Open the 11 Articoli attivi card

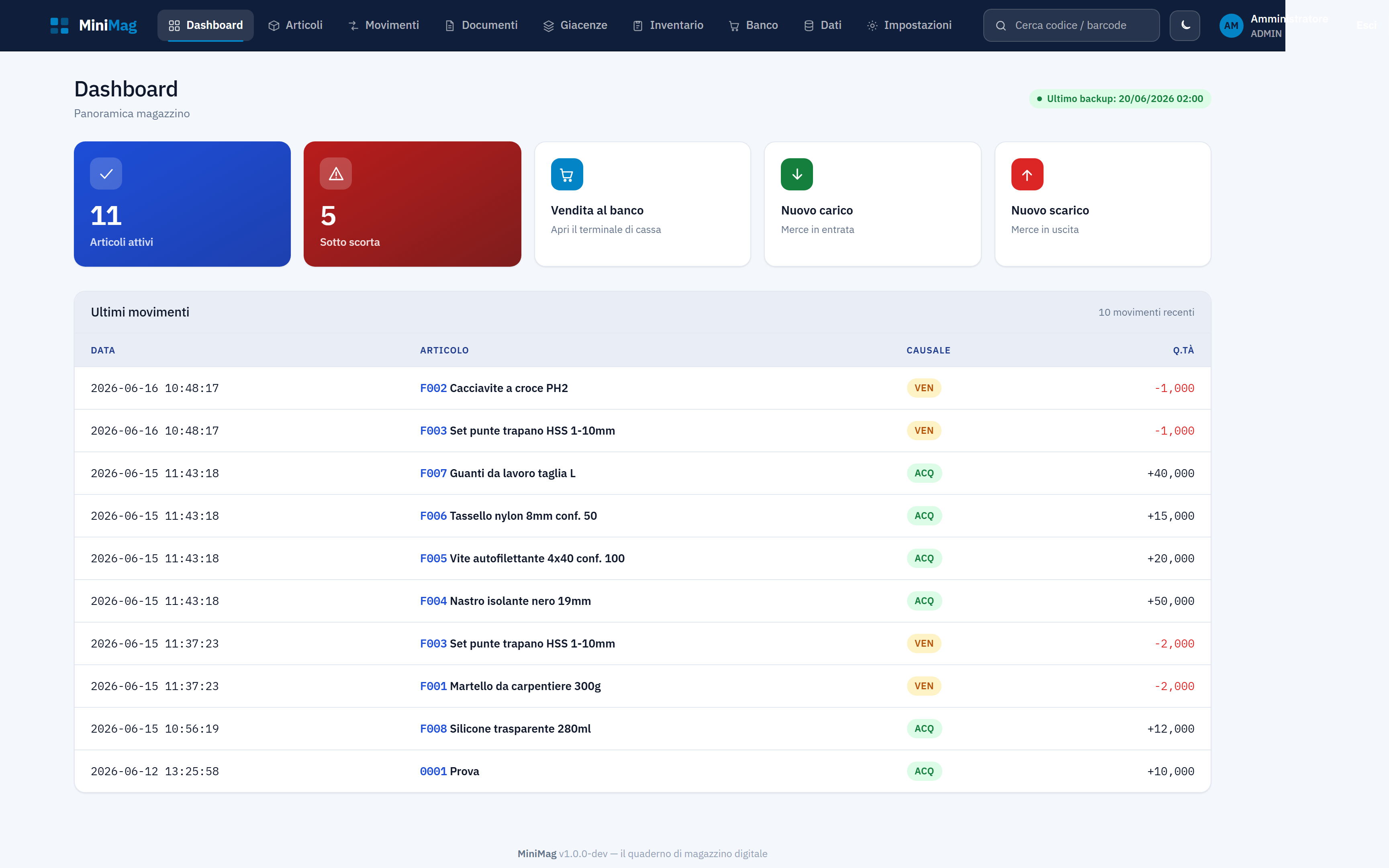(x=182, y=204)
